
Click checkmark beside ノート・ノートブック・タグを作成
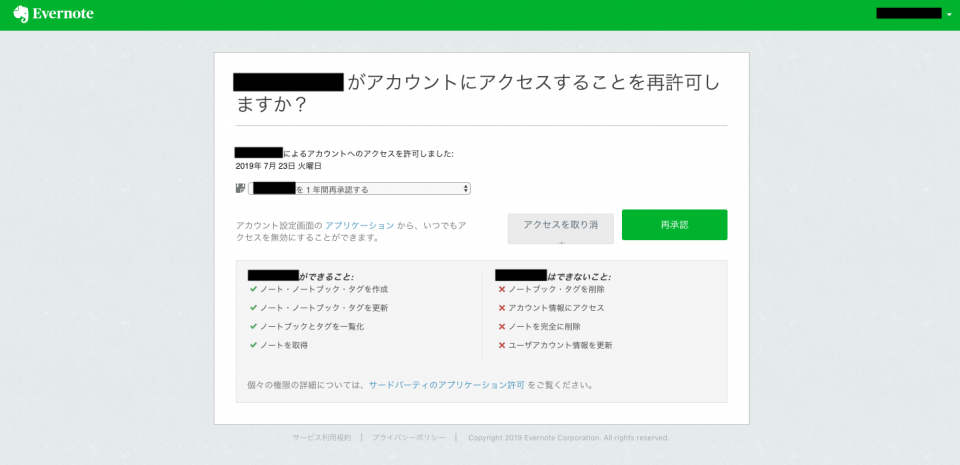253,289
